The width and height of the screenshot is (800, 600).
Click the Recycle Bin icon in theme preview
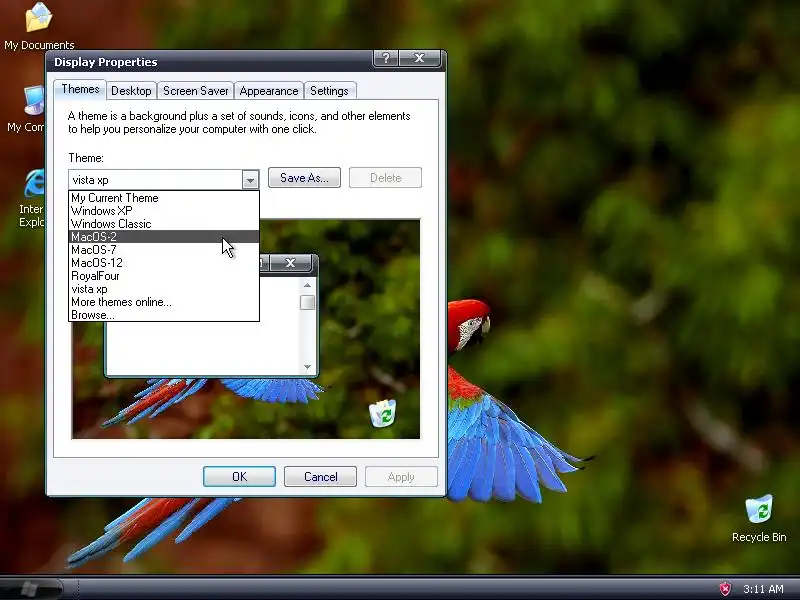[x=383, y=413]
